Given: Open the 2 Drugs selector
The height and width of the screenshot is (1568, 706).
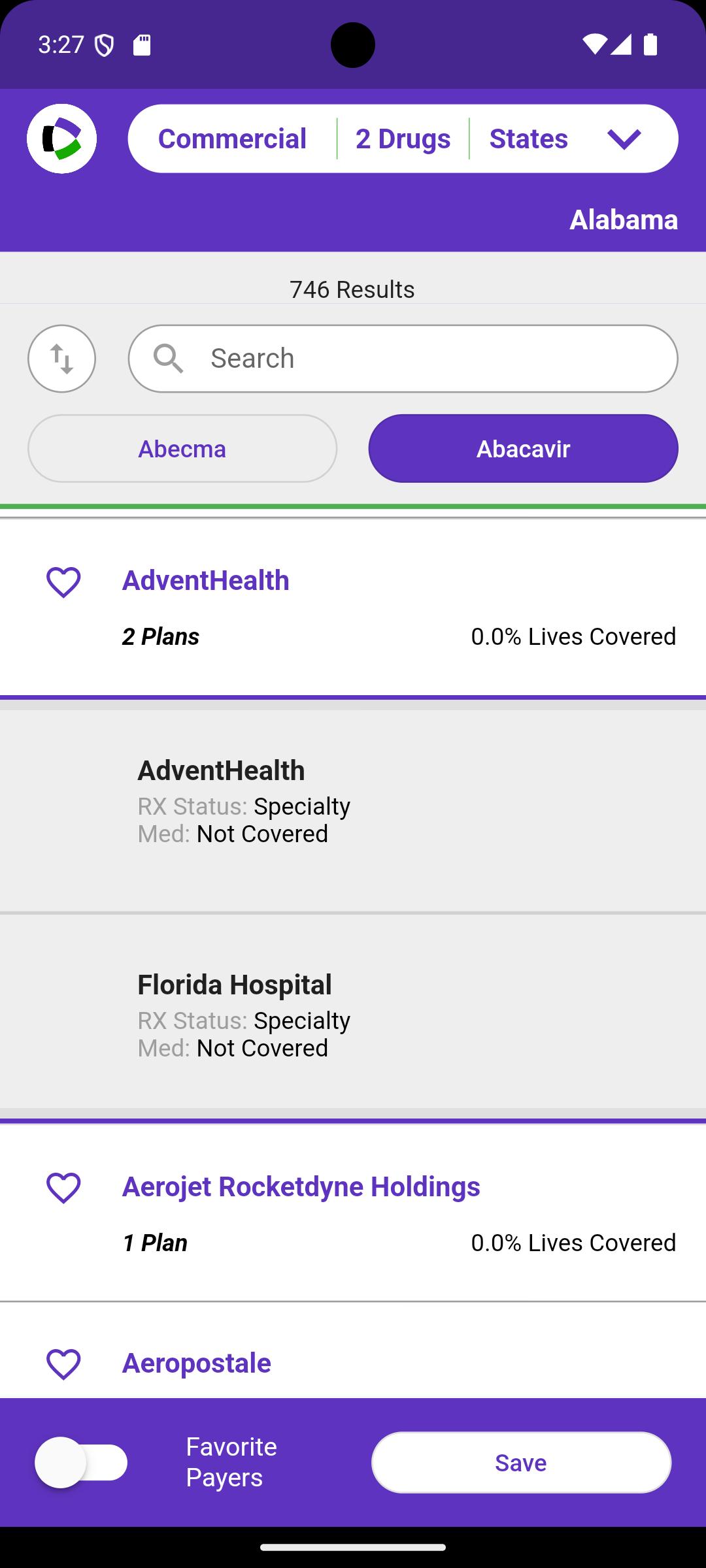Looking at the screenshot, I should [x=403, y=139].
